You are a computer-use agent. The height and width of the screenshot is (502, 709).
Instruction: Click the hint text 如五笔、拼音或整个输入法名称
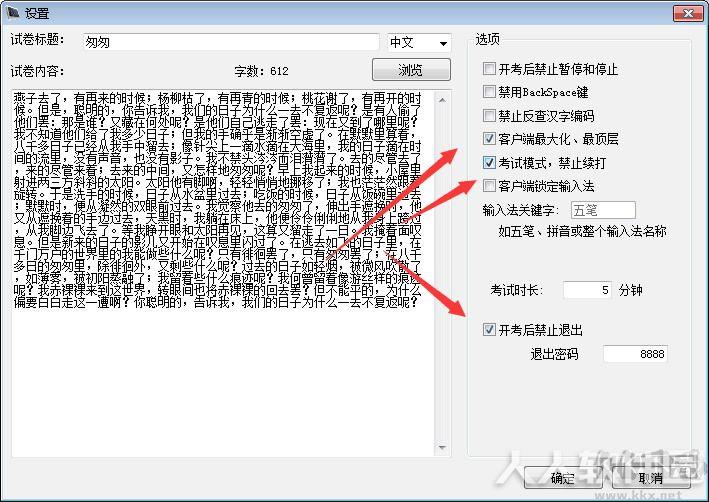click(x=582, y=232)
